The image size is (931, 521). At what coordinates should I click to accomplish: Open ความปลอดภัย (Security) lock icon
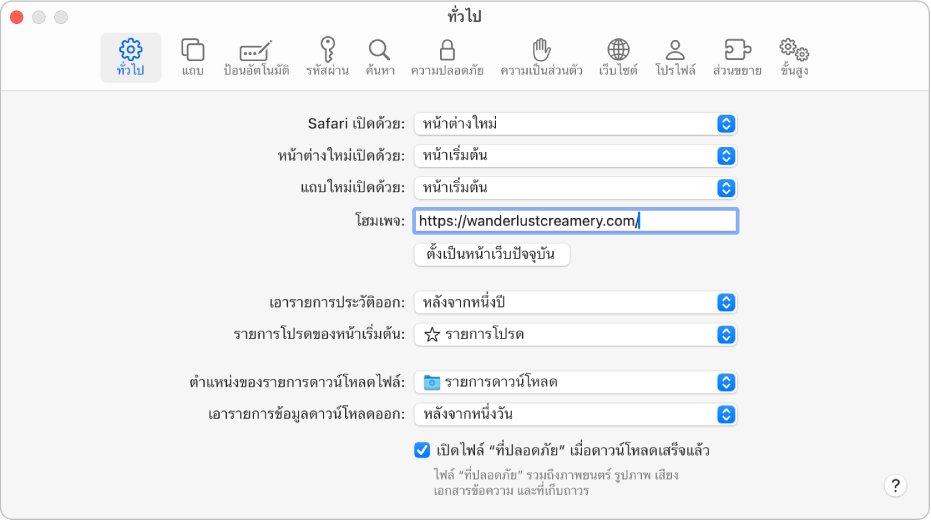(x=447, y=57)
